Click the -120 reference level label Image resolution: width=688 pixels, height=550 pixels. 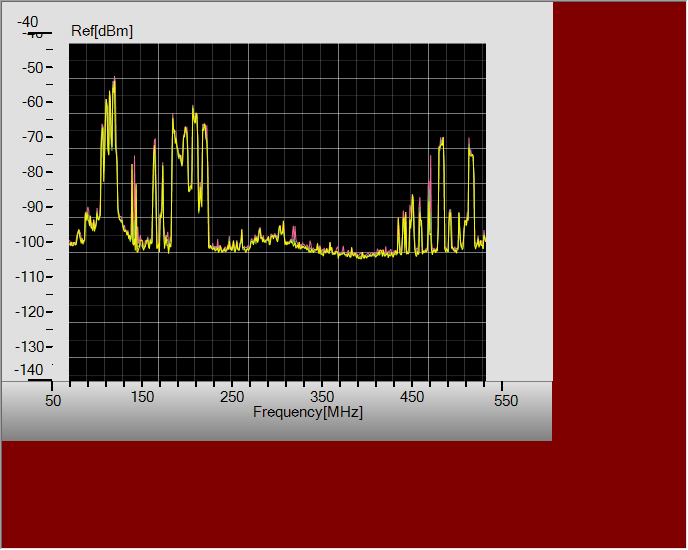point(29,312)
